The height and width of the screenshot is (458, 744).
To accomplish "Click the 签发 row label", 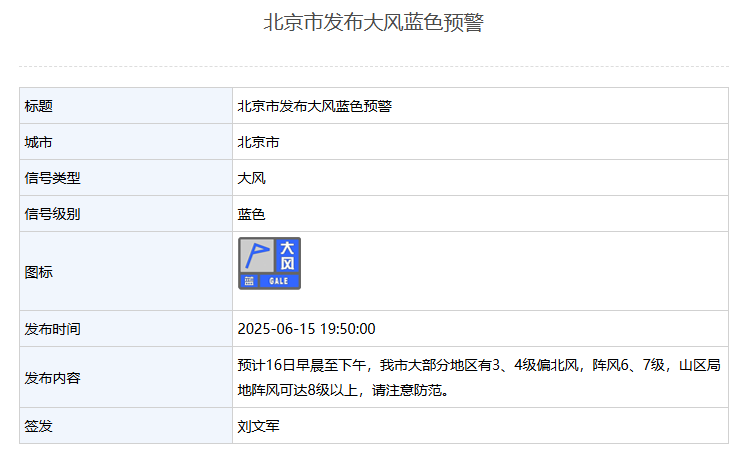I will 38,426.
